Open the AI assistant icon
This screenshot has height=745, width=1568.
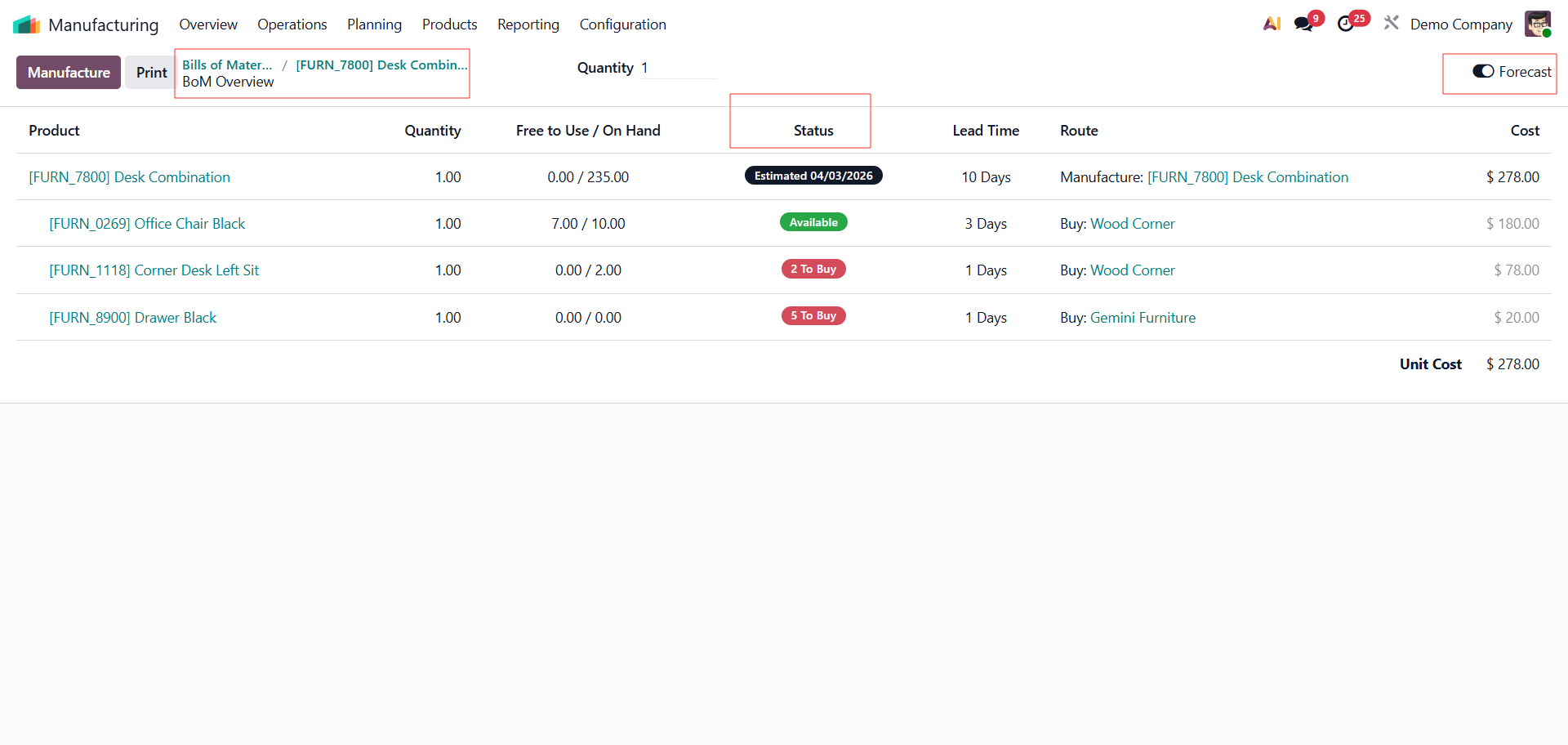tap(1272, 24)
